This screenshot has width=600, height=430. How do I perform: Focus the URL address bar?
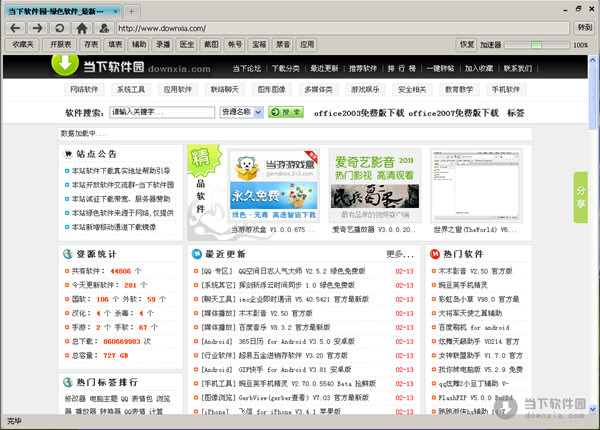pyautogui.click(x=343, y=28)
